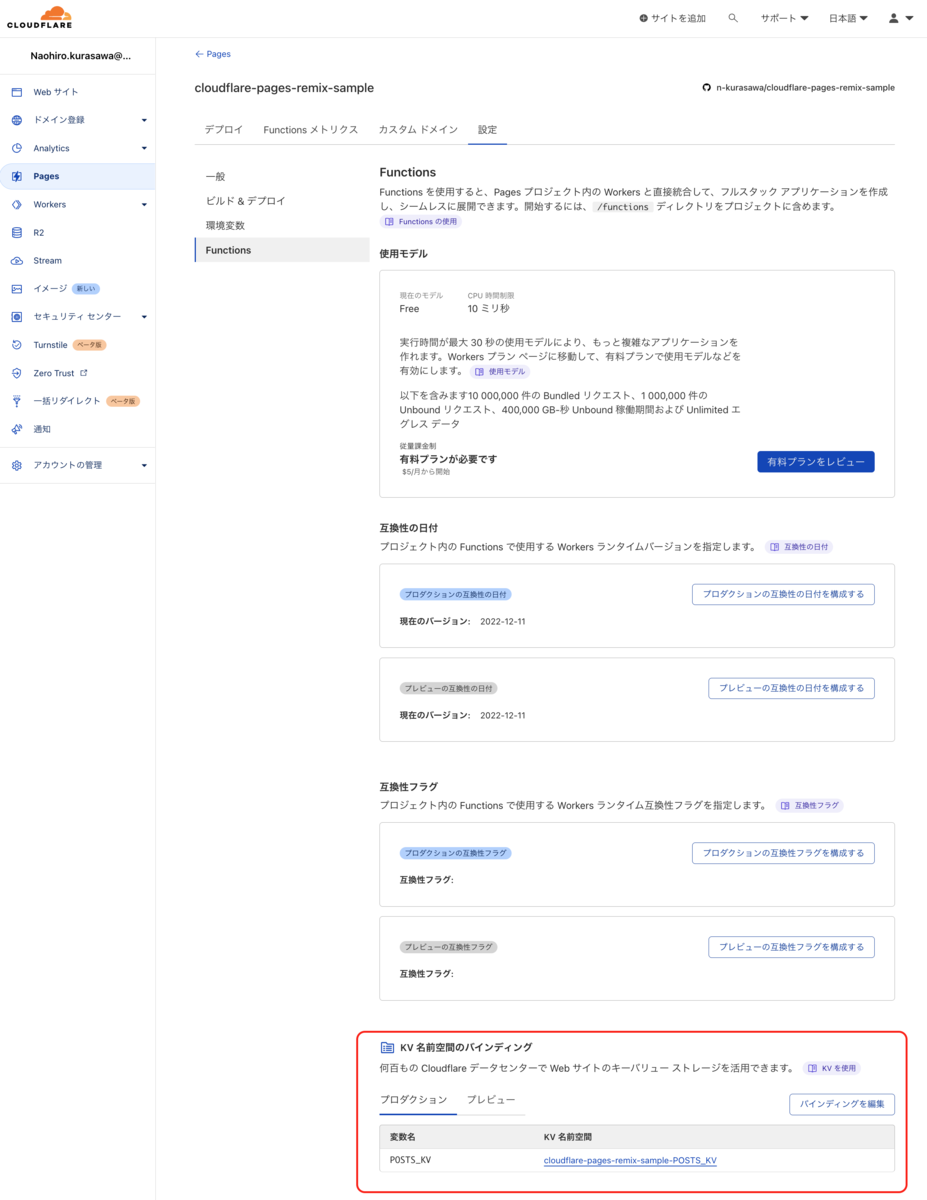Click the 使用モデル doc link badge
Image resolution: width=927 pixels, height=1200 pixels.
(x=500, y=372)
